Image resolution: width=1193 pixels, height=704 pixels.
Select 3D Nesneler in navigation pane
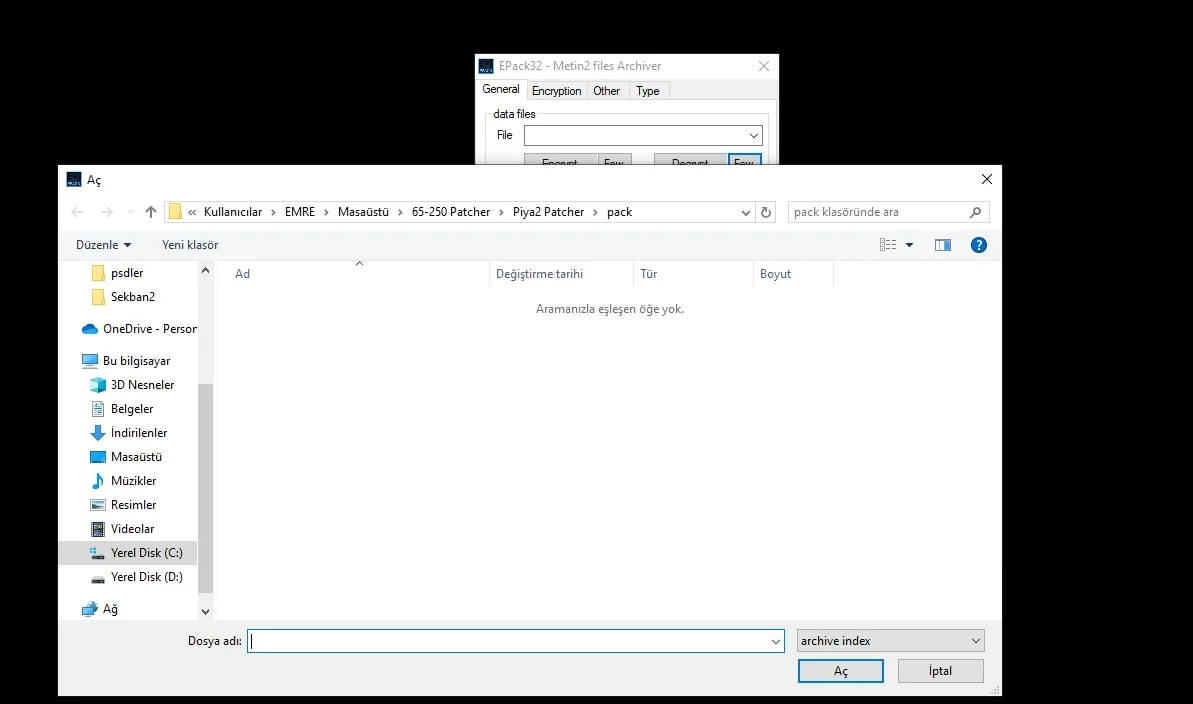coord(142,385)
